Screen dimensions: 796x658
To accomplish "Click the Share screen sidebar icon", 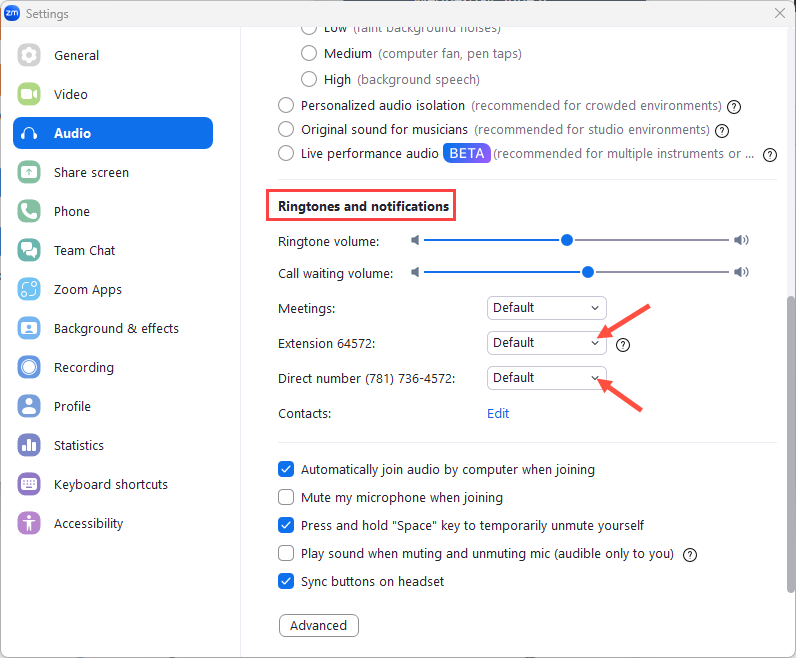I will 29,173.
